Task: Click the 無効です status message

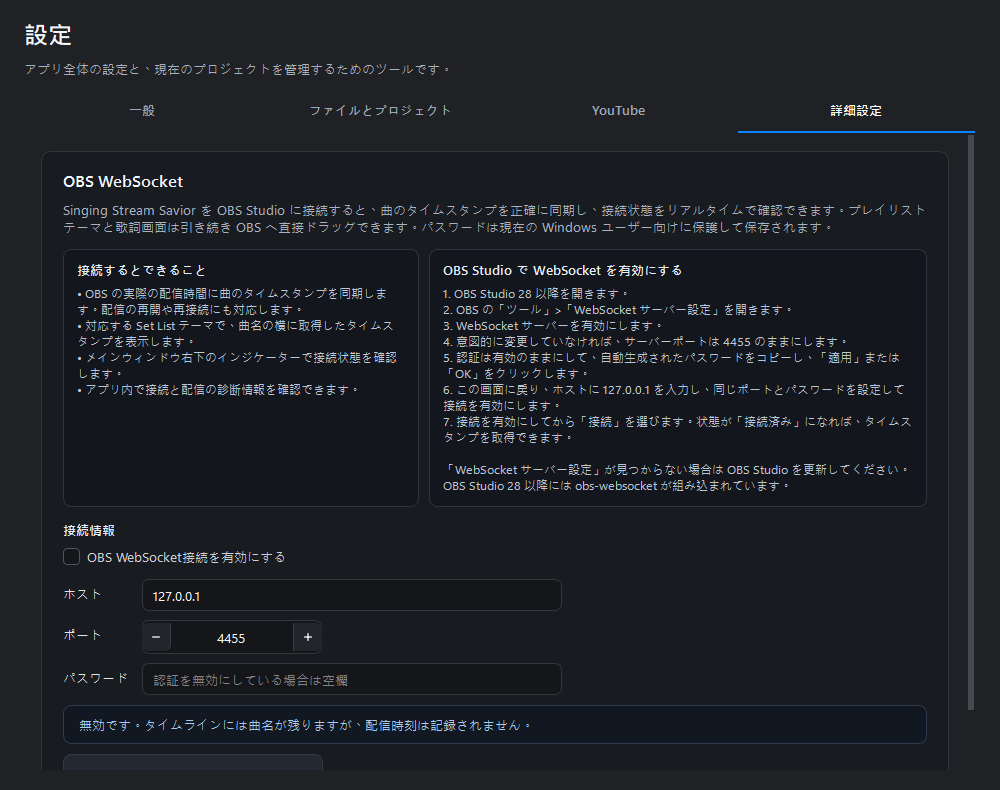Action: (495, 725)
